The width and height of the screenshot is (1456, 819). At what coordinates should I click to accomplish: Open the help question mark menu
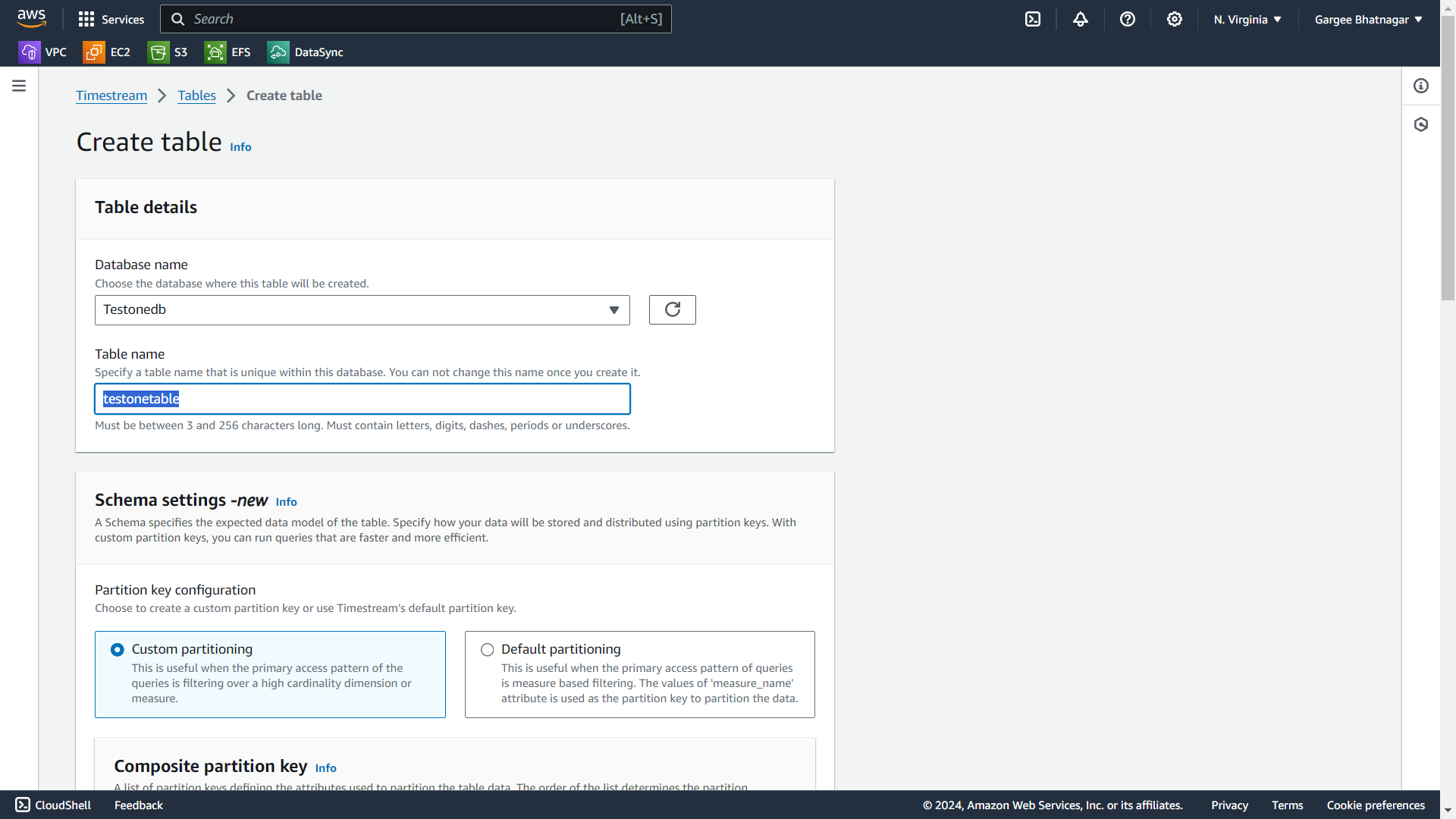pos(1127,19)
